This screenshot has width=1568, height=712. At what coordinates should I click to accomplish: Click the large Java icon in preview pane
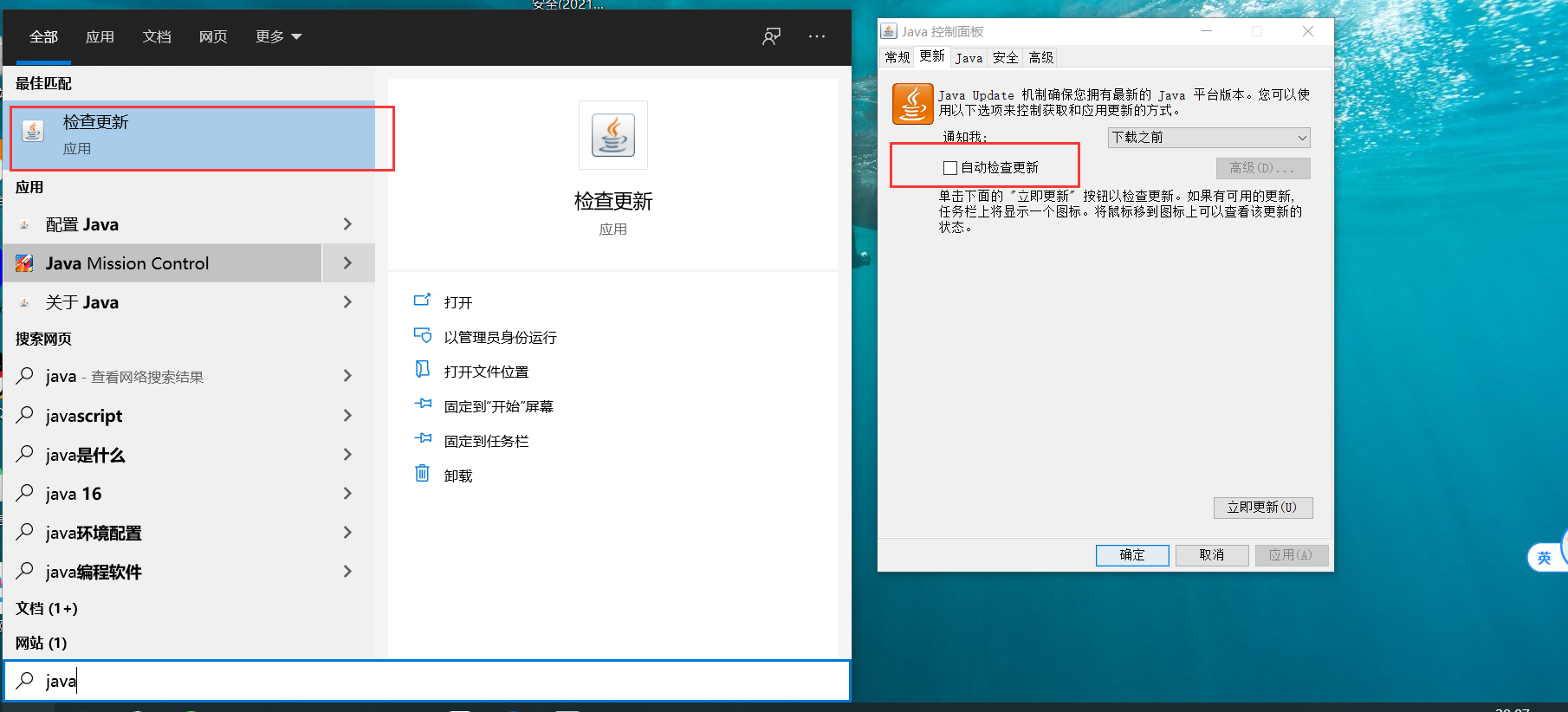[x=613, y=135]
